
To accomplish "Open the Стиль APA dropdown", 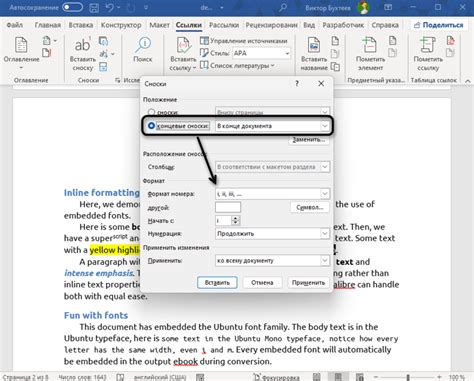I will point(261,53).
